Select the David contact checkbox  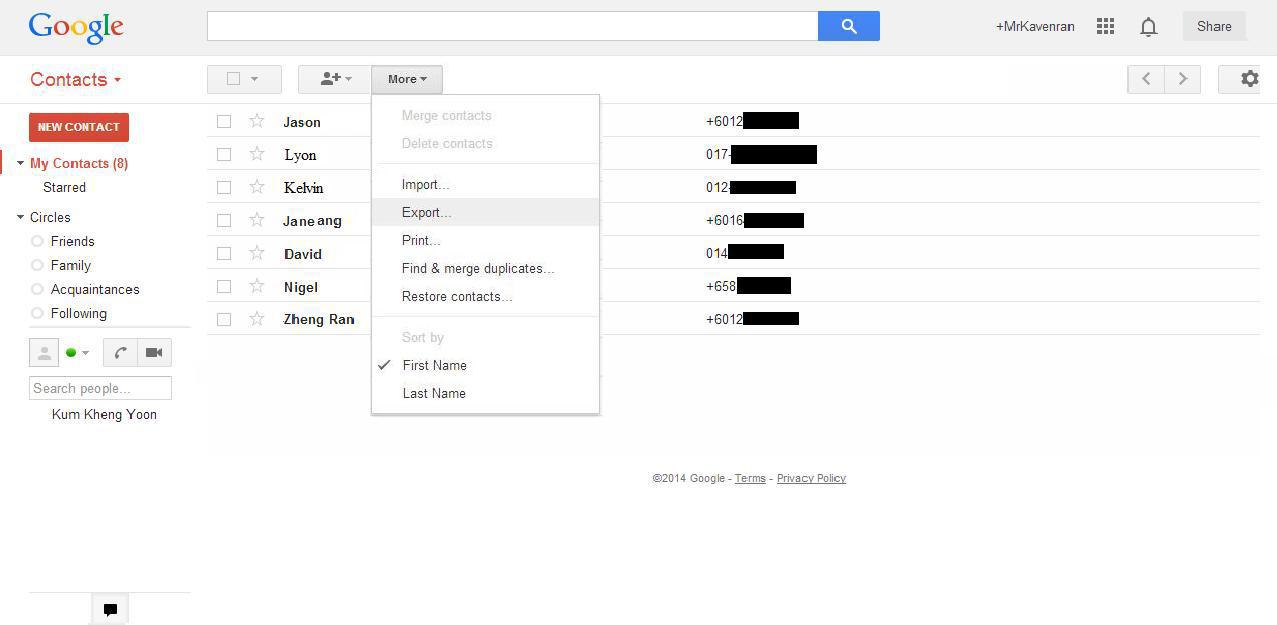[224, 253]
